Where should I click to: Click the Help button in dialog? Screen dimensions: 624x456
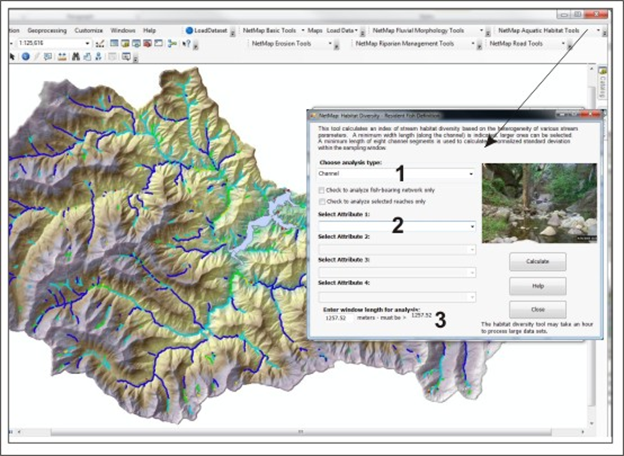(x=537, y=286)
